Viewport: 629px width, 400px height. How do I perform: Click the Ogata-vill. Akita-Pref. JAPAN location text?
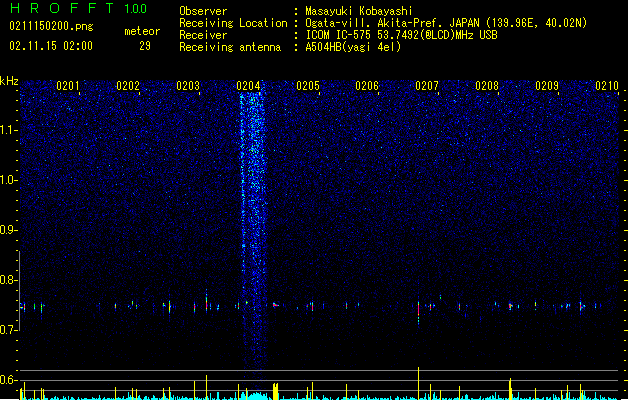tap(446, 23)
